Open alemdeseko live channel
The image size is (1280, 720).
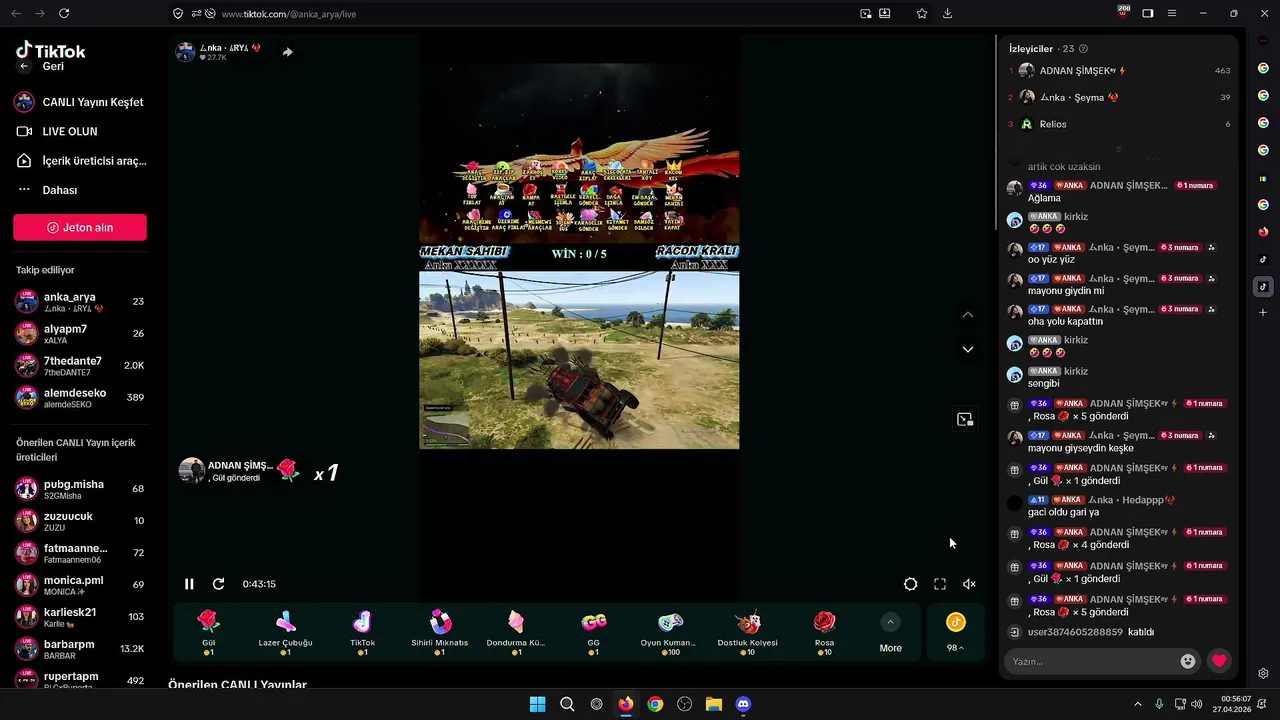pos(80,398)
